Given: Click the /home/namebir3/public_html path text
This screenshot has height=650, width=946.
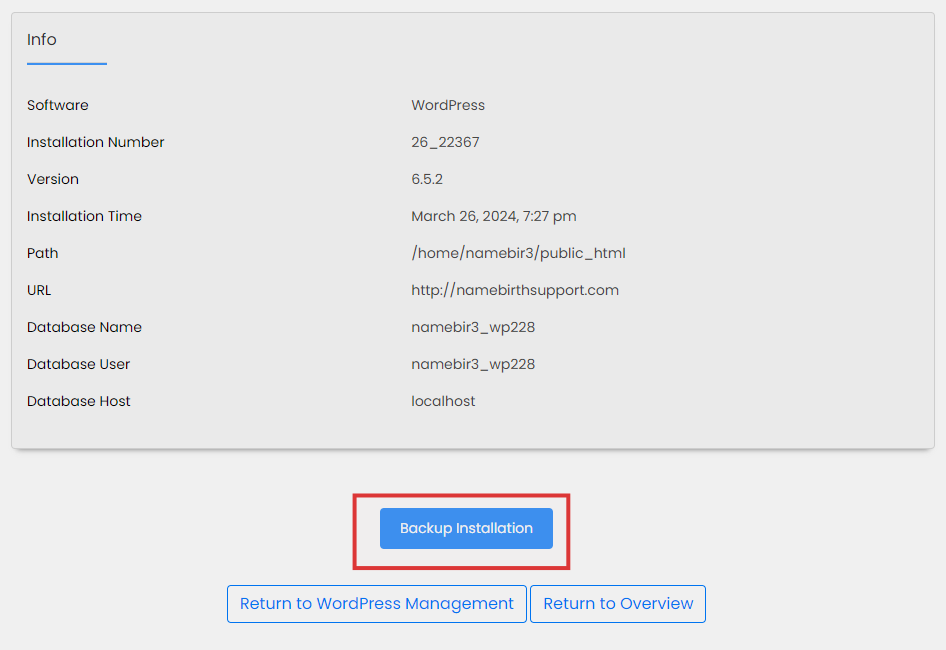Looking at the screenshot, I should 518,253.
